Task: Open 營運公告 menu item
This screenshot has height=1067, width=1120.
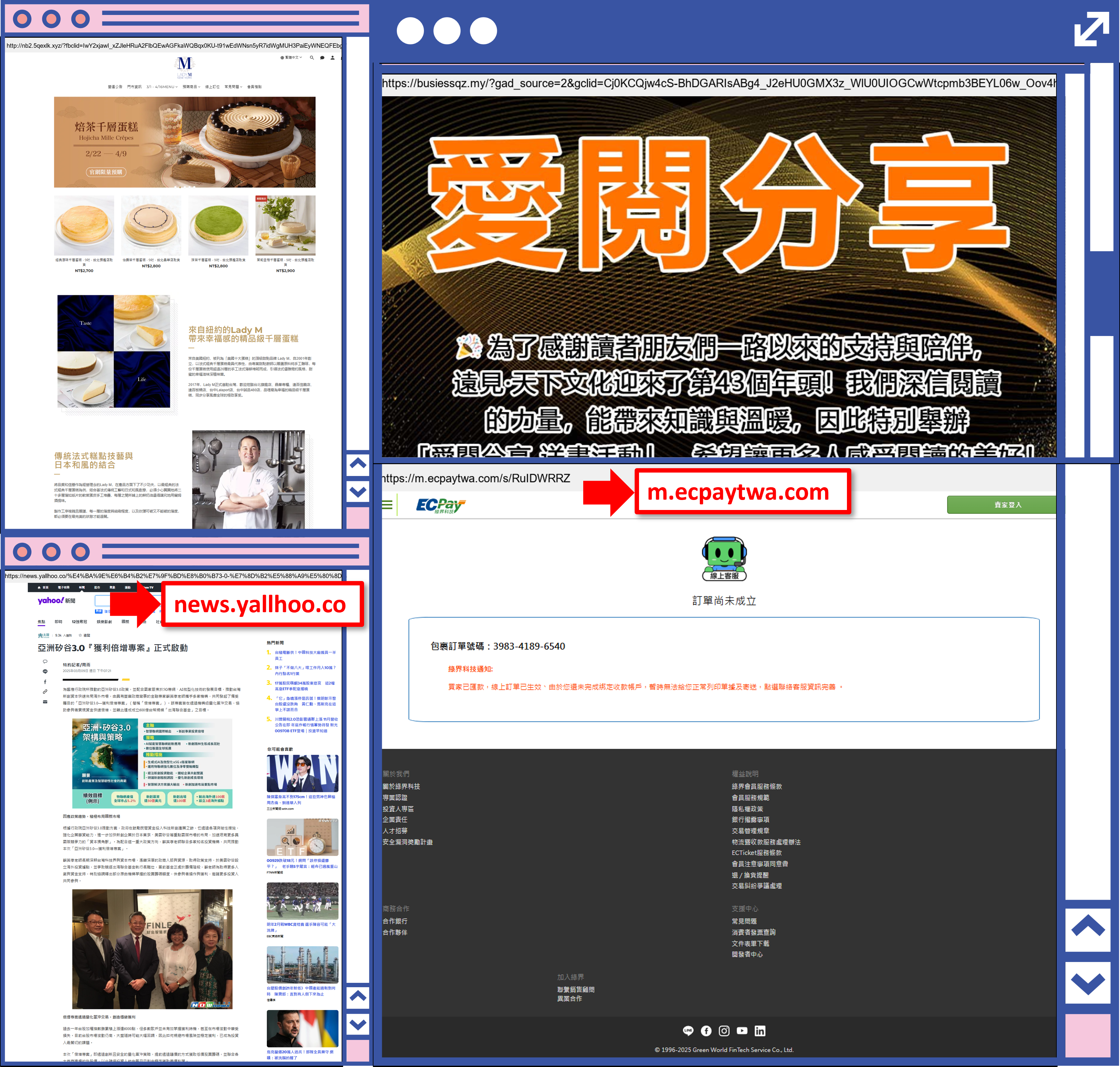Action: (x=115, y=87)
